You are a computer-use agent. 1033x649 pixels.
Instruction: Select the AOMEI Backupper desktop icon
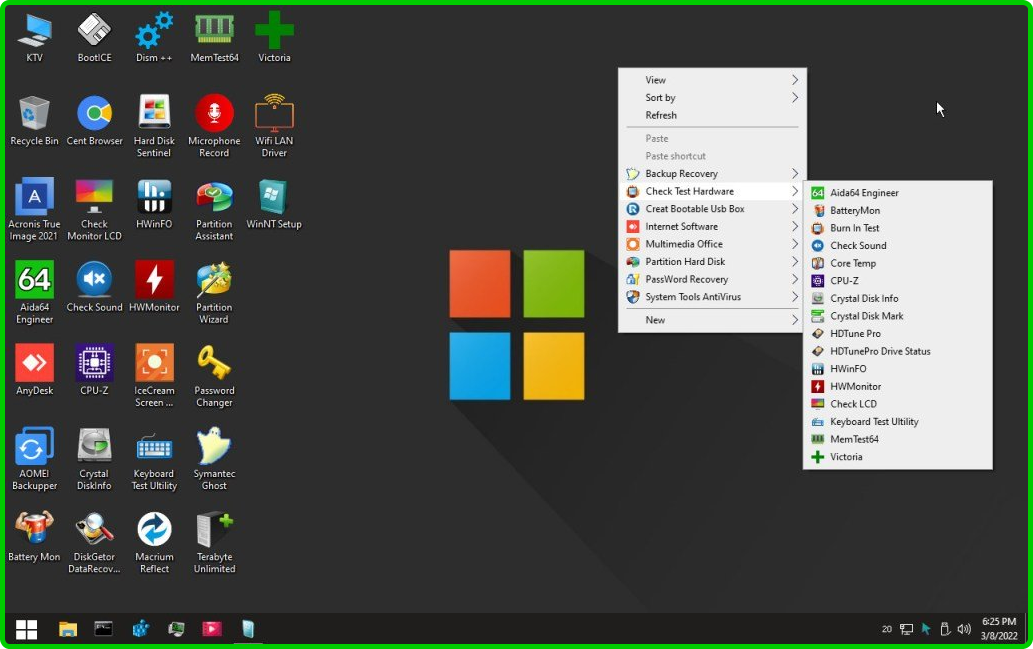tap(34, 459)
